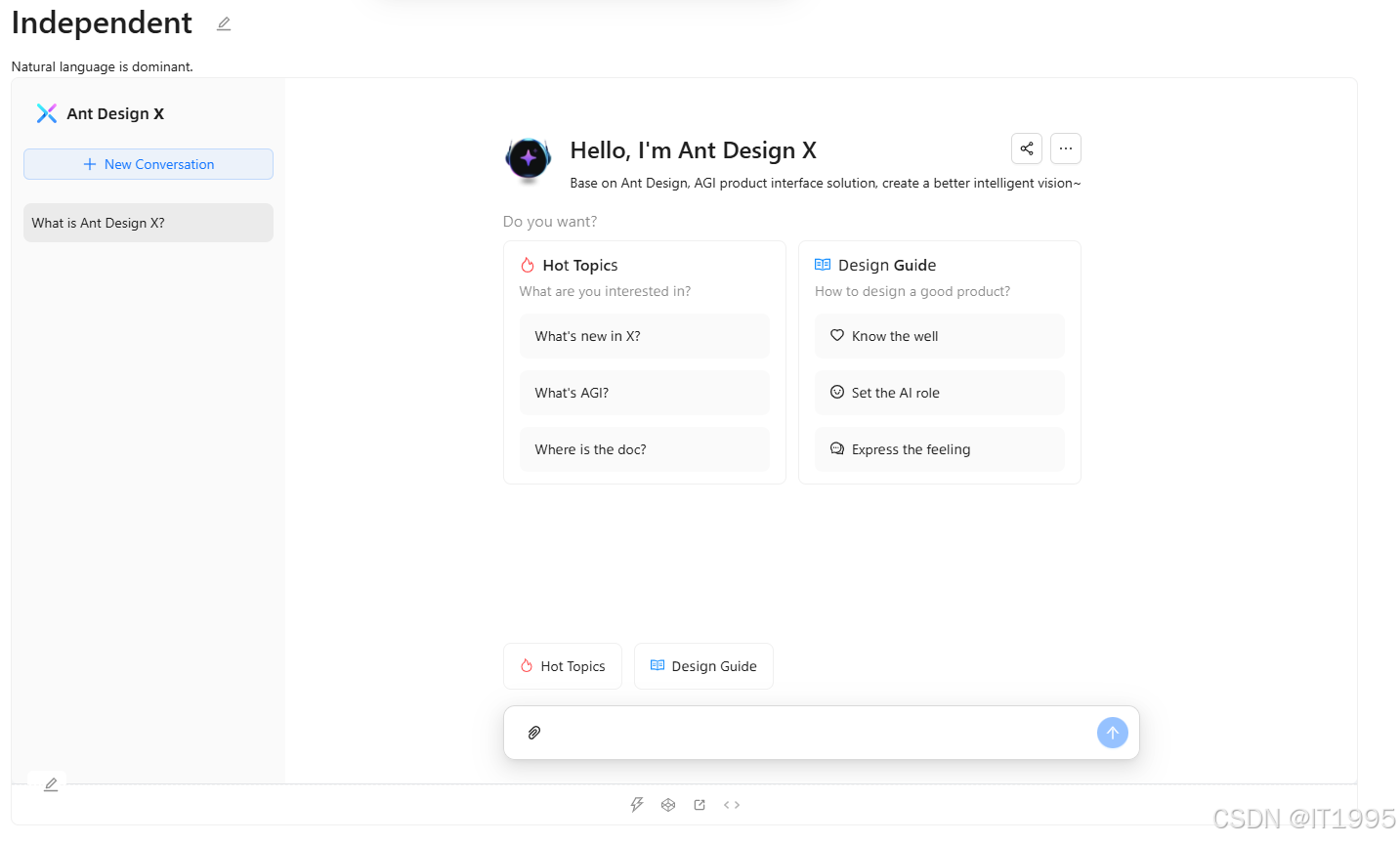Image resolution: width=1400 pixels, height=844 pixels.
Task: Open the demo in CodeSandbox cube icon
Action: pos(668,805)
